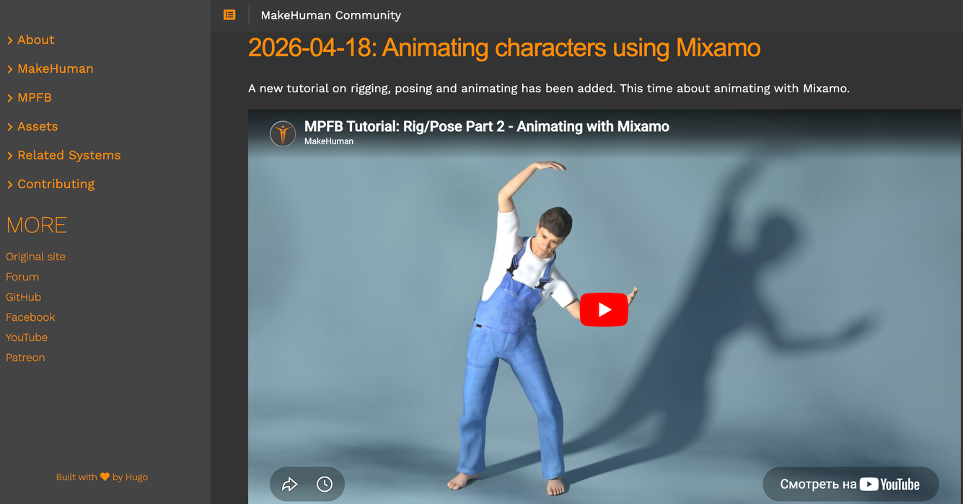
Task: Expand the About section chevron
Action: (x=10, y=41)
